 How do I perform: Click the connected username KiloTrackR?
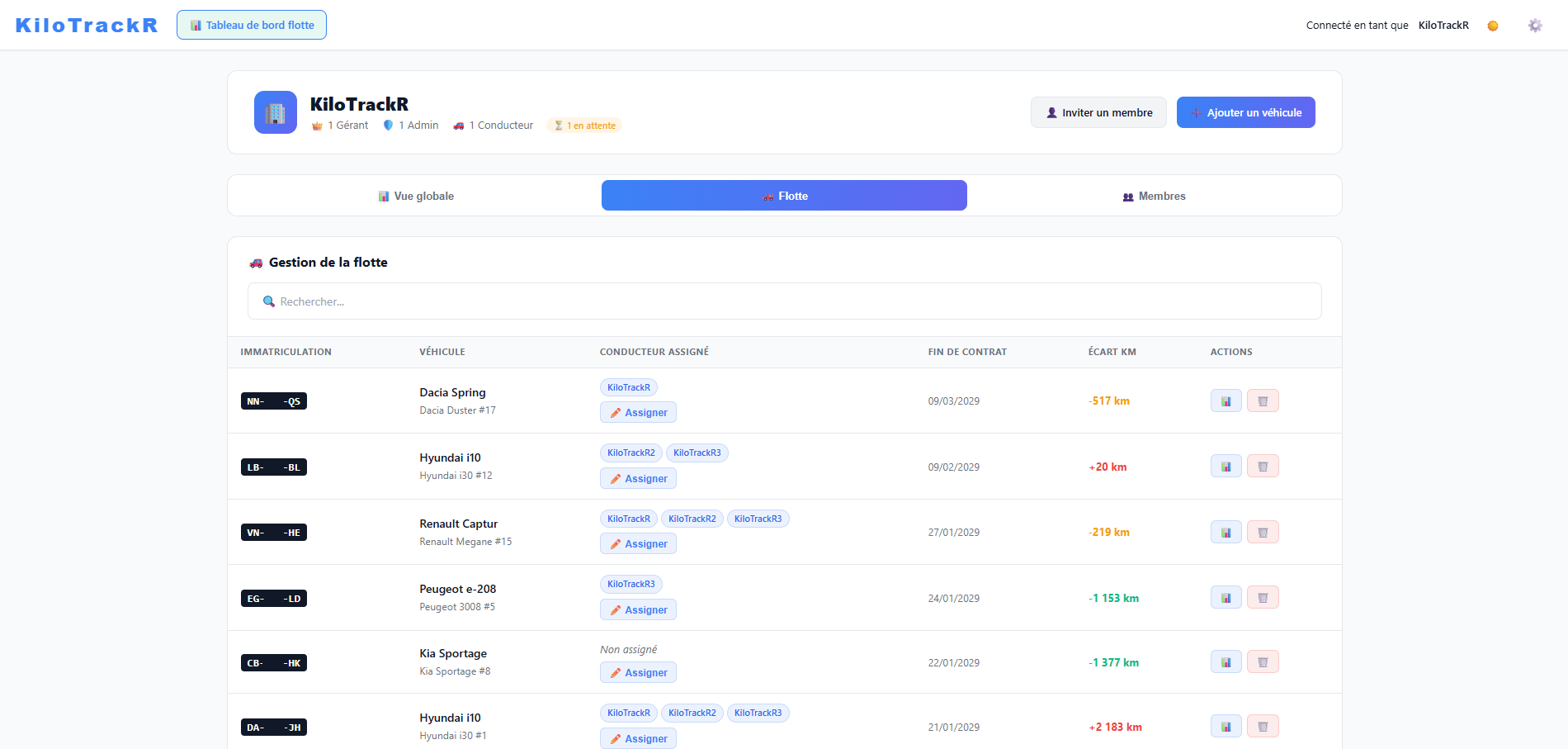(1443, 26)
